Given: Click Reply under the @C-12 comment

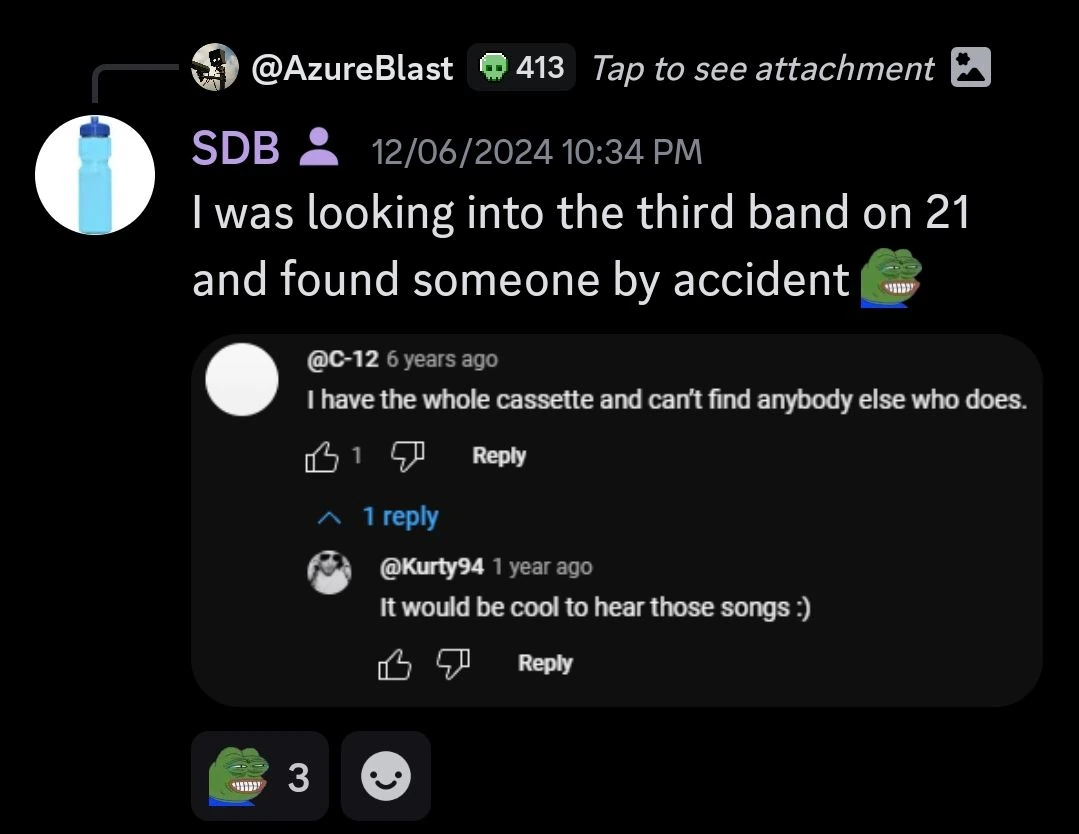Looking at the screenshot, I should (x=499, y=456).
